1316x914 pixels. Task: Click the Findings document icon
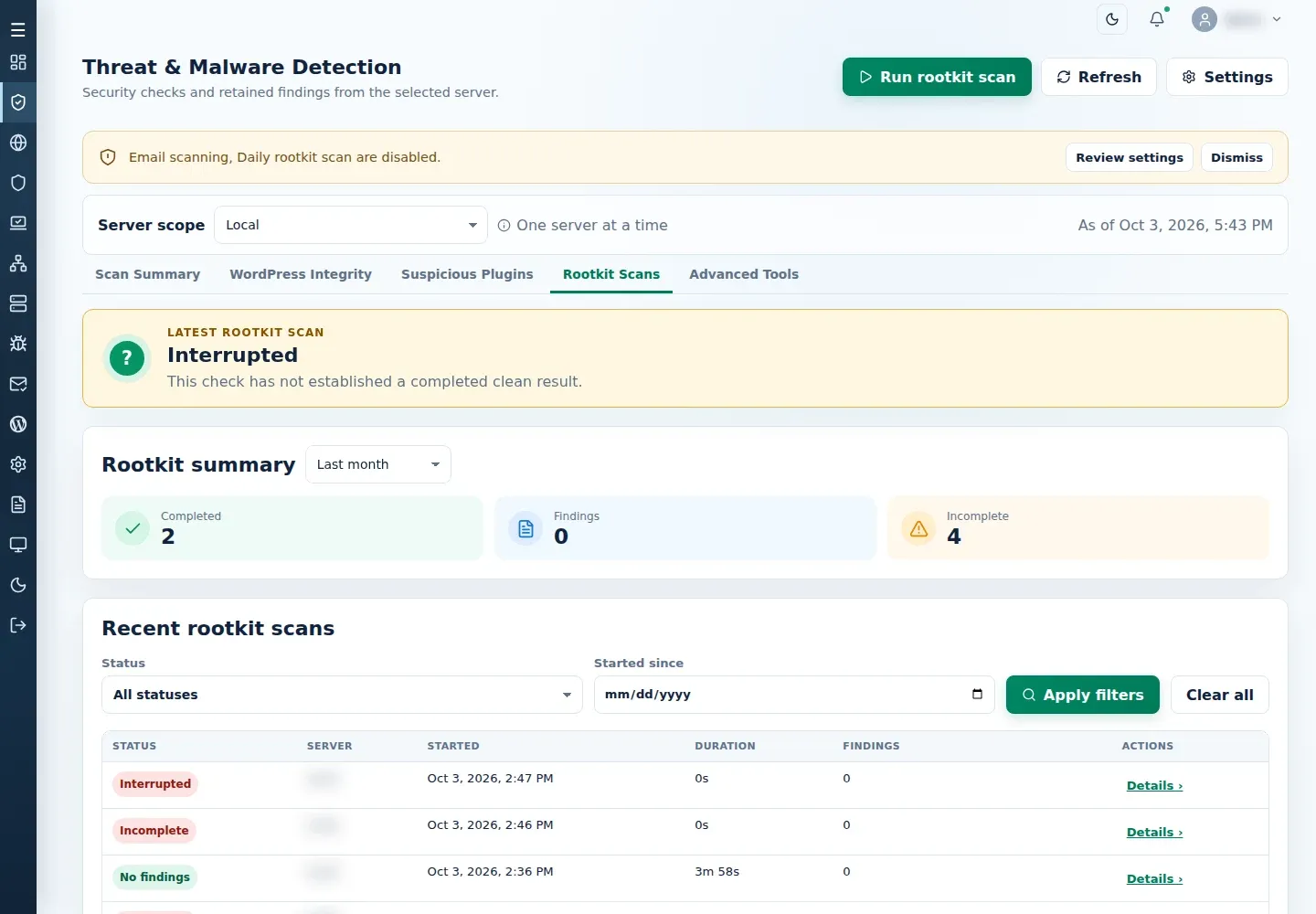[525, 528]
